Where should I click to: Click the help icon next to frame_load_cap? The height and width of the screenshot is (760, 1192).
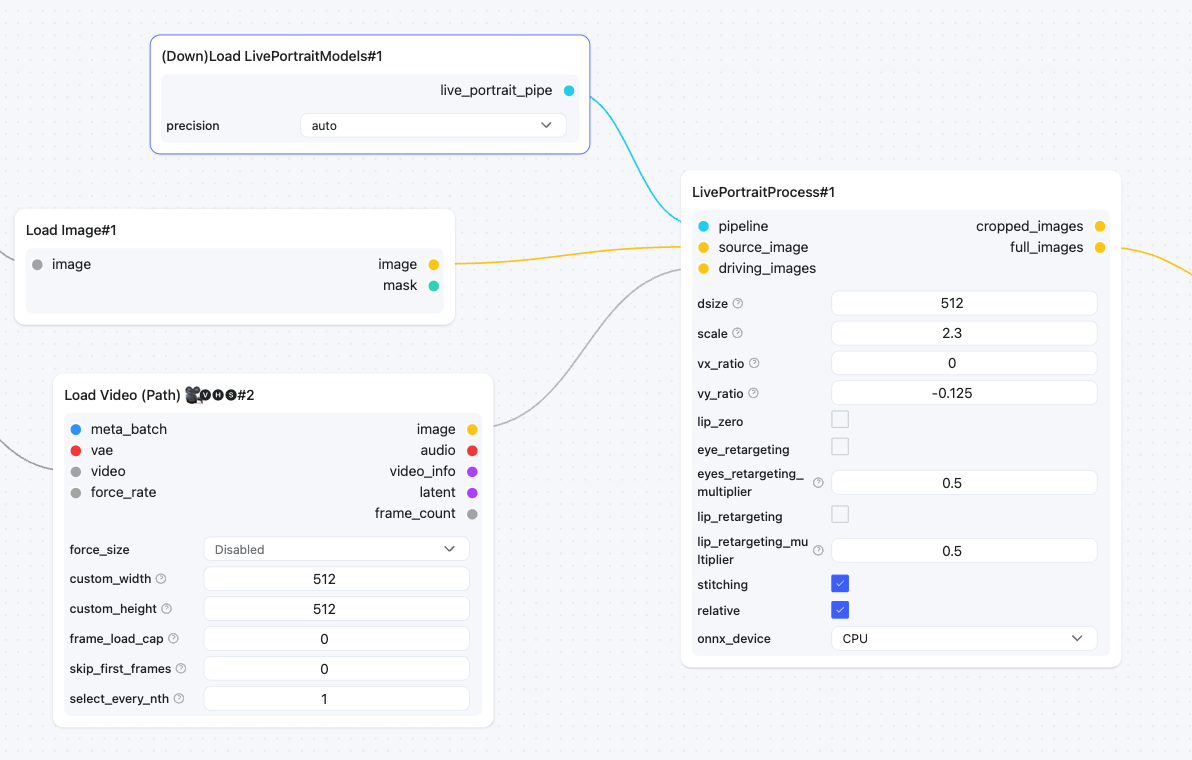(173, 639)
